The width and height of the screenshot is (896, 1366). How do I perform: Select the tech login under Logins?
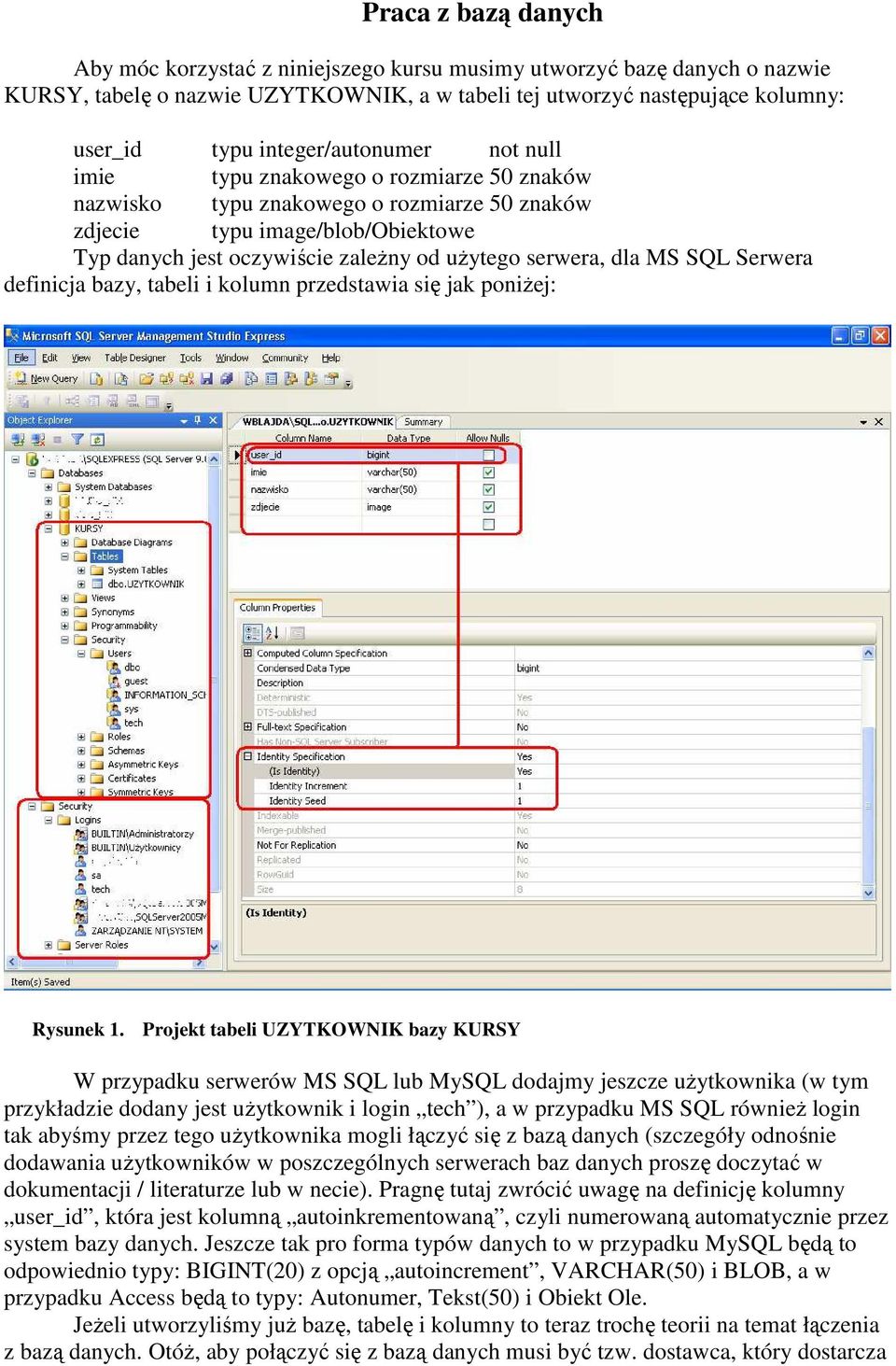tap(101, 890)
